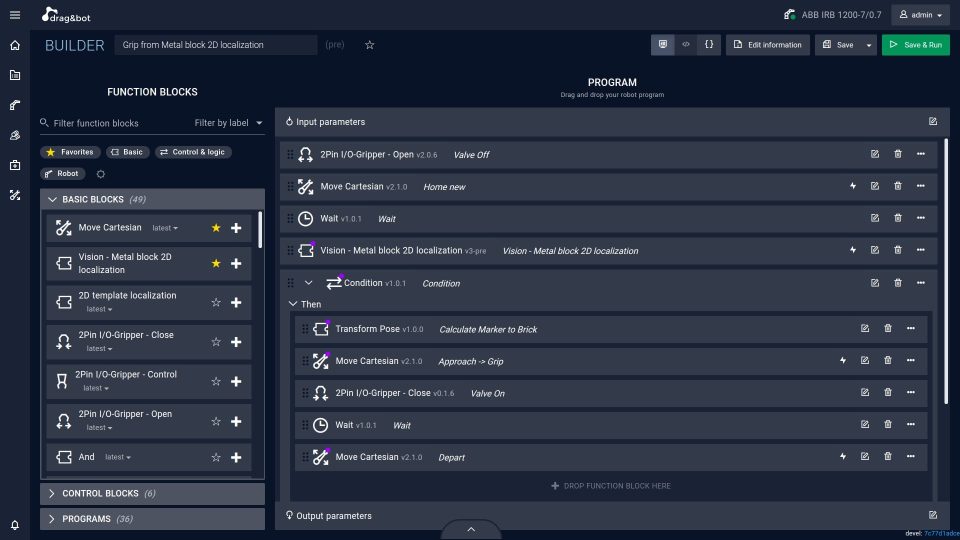This screenshot has height=540, width=960.
Task: Edit Calculate Marker to Brick step
Action: 864,329
